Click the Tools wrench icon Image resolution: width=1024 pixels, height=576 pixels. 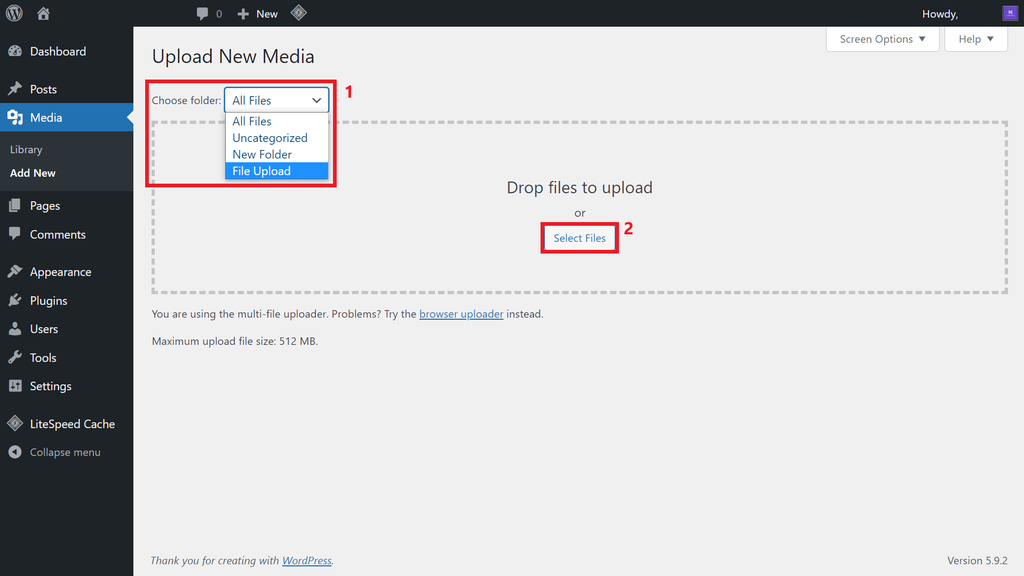[x=15, y=357]
